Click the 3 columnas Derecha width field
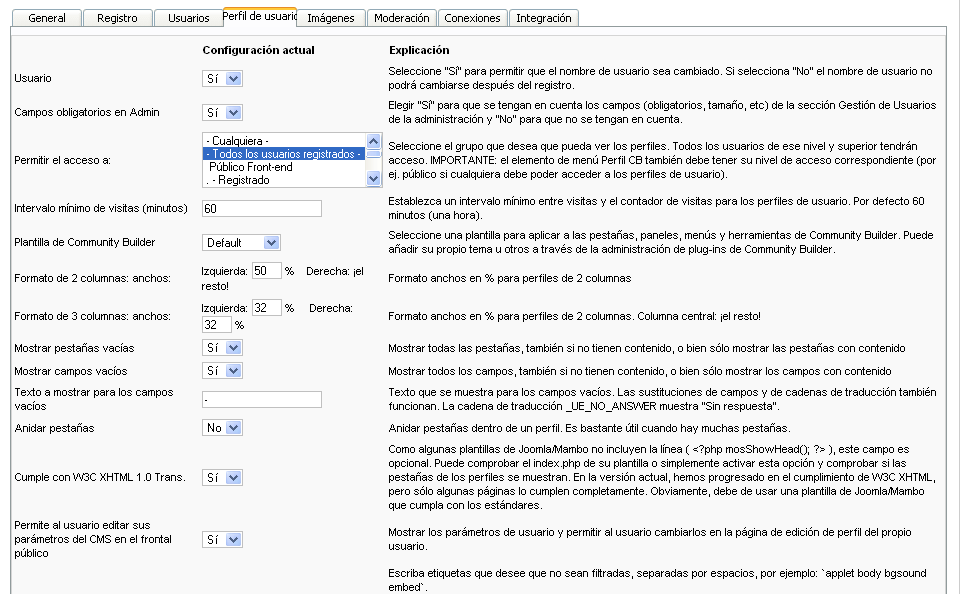The height and width of the screenshot is (594, 970). point(217,324)
